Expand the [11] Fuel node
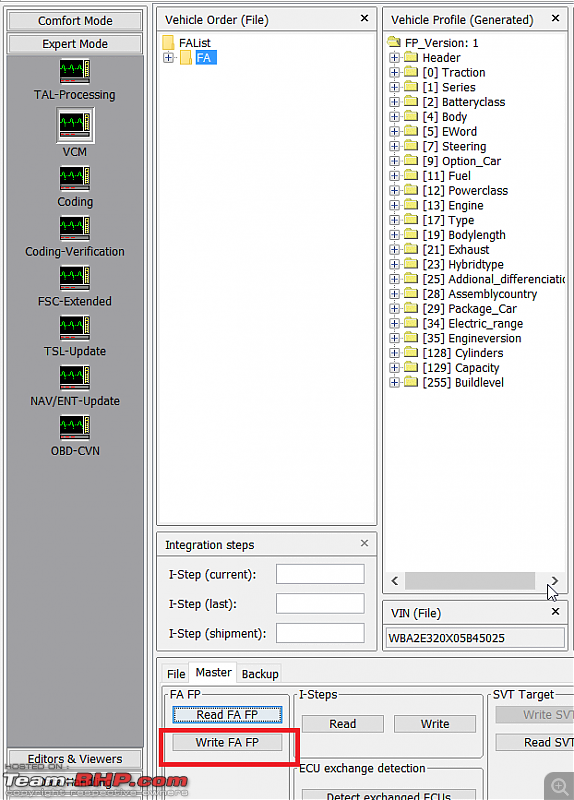This screenshot has width=574, height=800. tap(394, 176)
